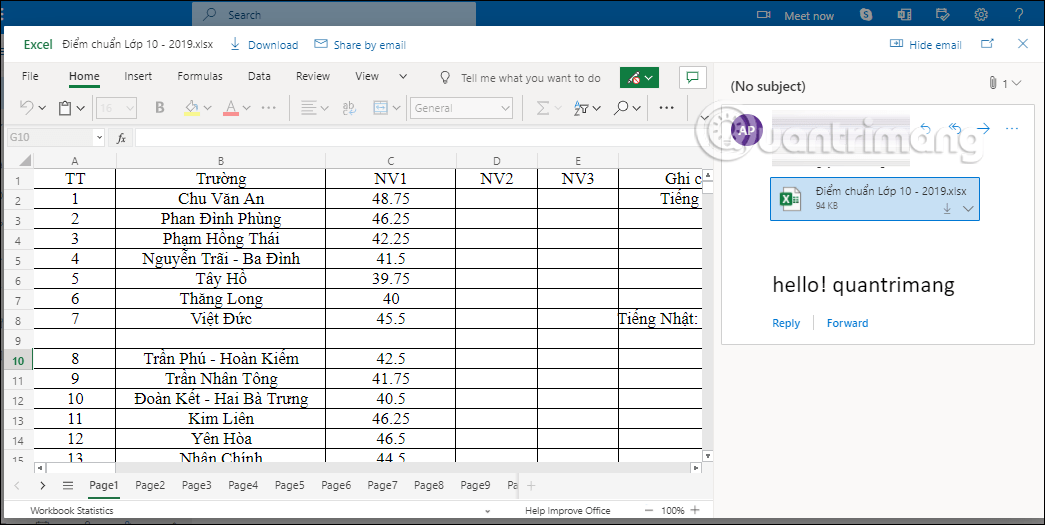Click Help Improve Office
This screenshot has width=1045, height=525.
[567, 511]
